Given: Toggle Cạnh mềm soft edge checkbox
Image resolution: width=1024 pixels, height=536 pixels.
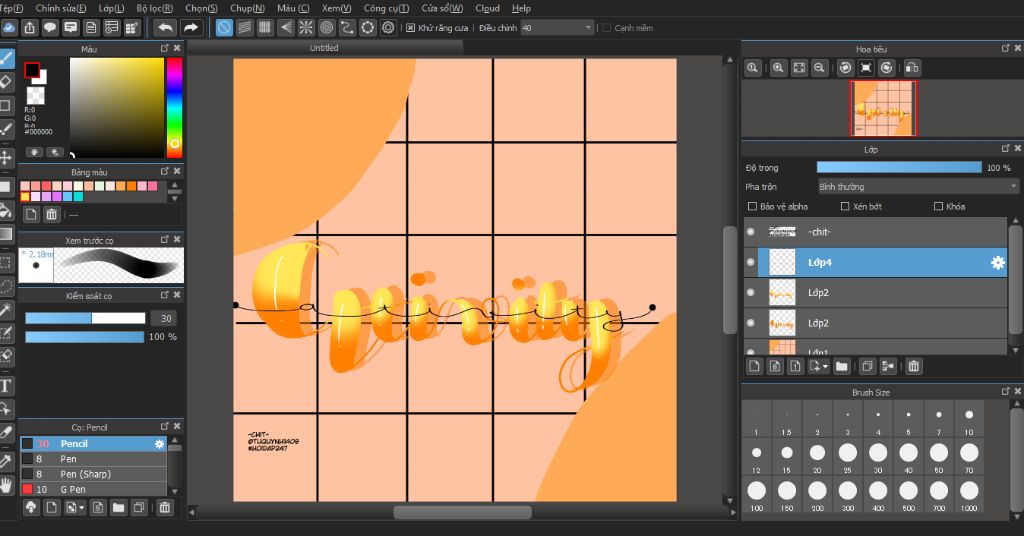Looking at the screenshot, I should pyautogui.click(x=606, y=28).
